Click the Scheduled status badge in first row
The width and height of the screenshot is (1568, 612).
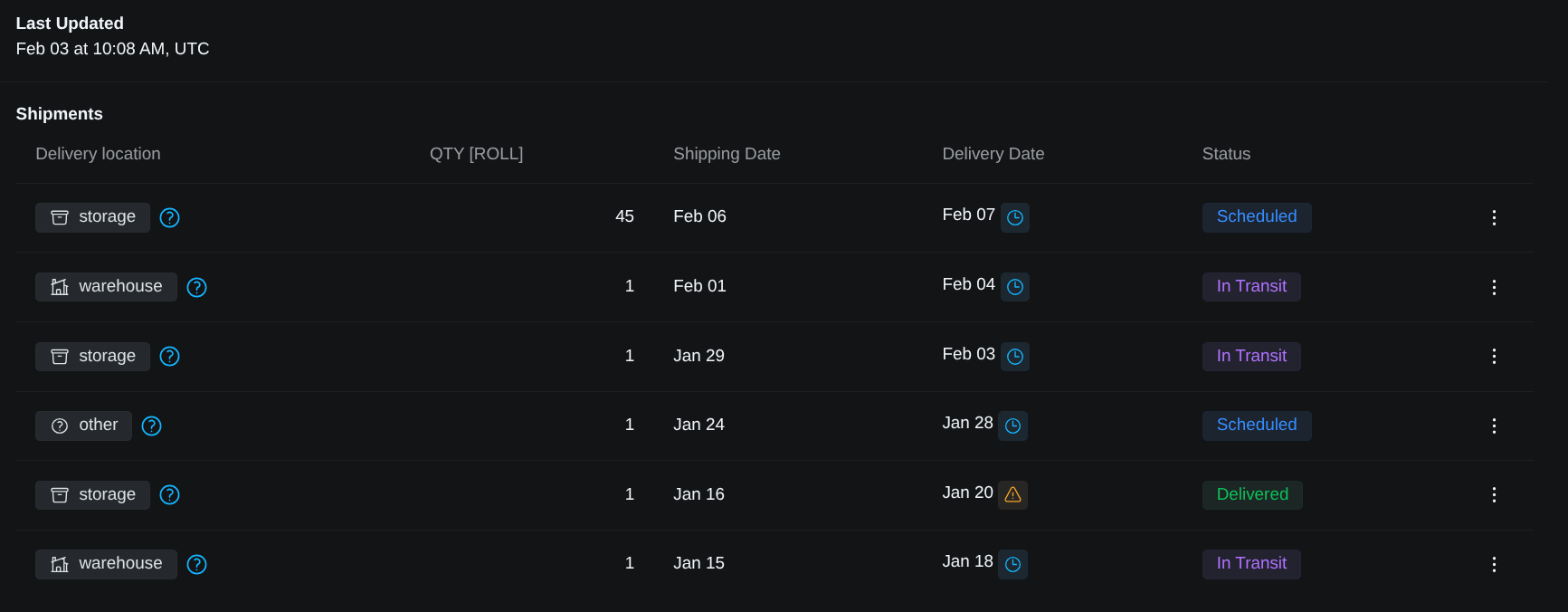click(1257, 217)
